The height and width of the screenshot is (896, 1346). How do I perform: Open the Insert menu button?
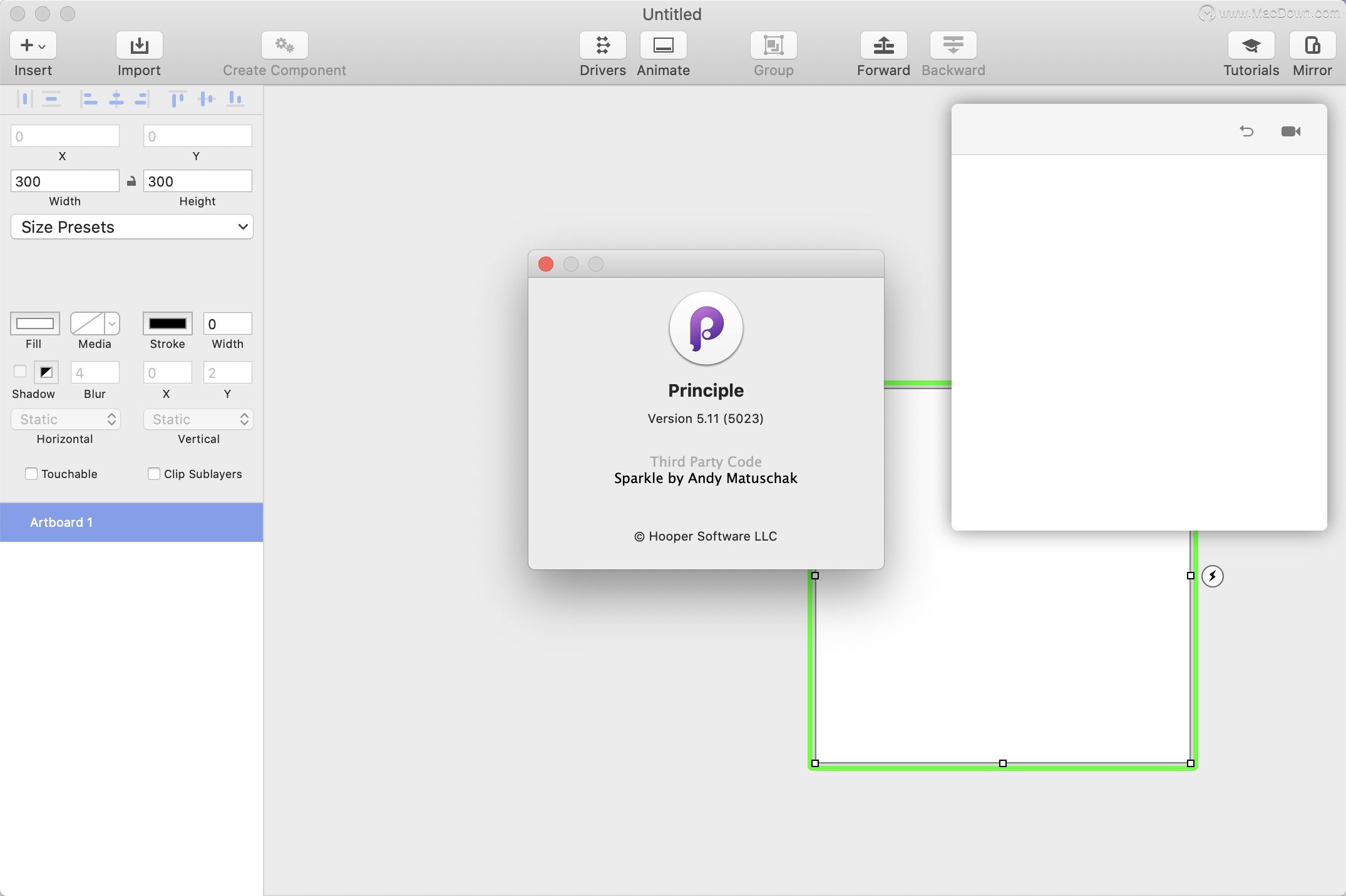33,45
